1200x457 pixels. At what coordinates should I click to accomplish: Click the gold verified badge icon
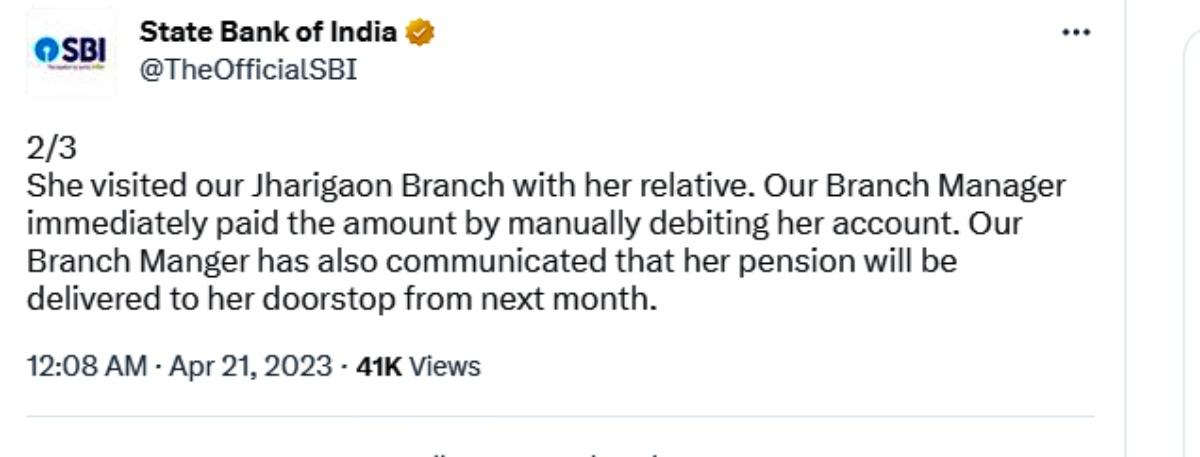coord(420,33)
